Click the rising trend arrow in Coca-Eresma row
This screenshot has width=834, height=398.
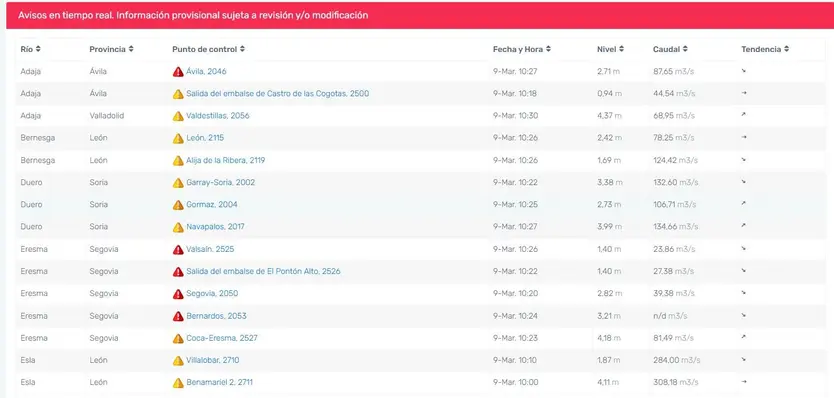(x=744, y=337)
